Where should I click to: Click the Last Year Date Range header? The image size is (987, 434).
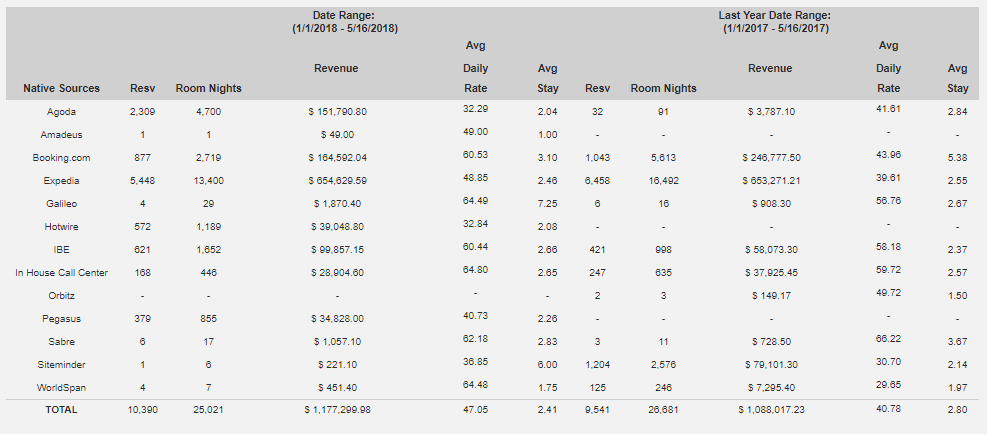[x=775, y=21]
